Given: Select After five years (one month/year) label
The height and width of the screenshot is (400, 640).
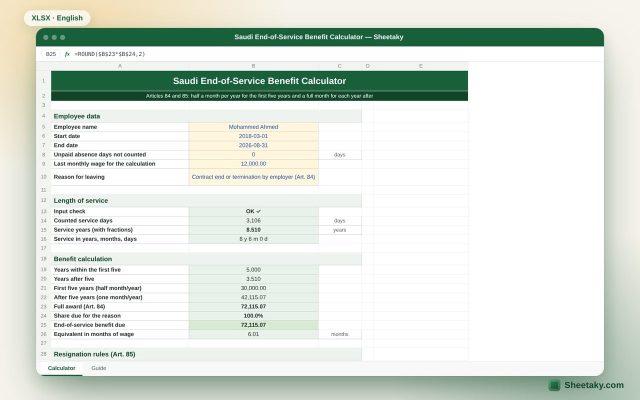Looking at the screenshot, I should pyautogui.click(x=120, y=298).
